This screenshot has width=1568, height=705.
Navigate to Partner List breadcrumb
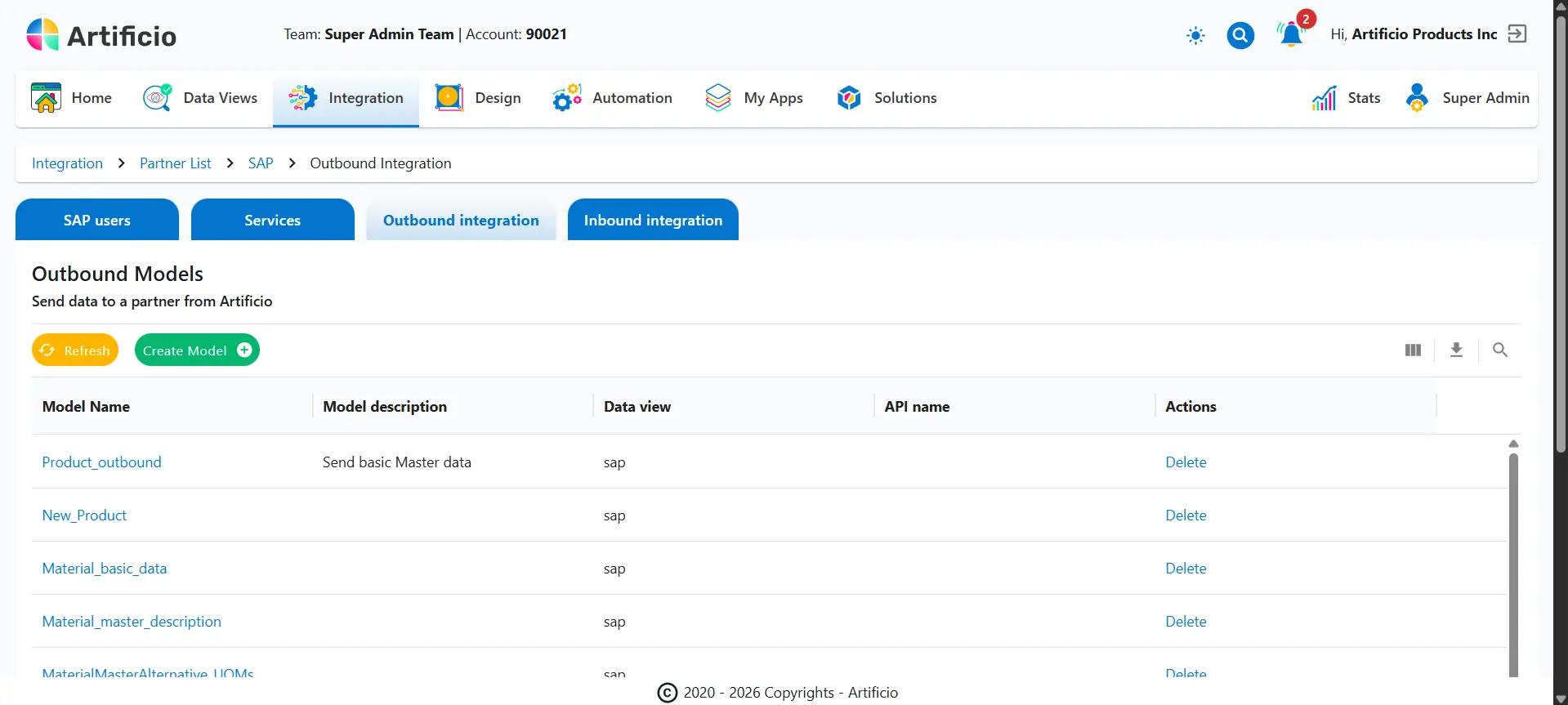pyautogui.click(x=175, y=163)
